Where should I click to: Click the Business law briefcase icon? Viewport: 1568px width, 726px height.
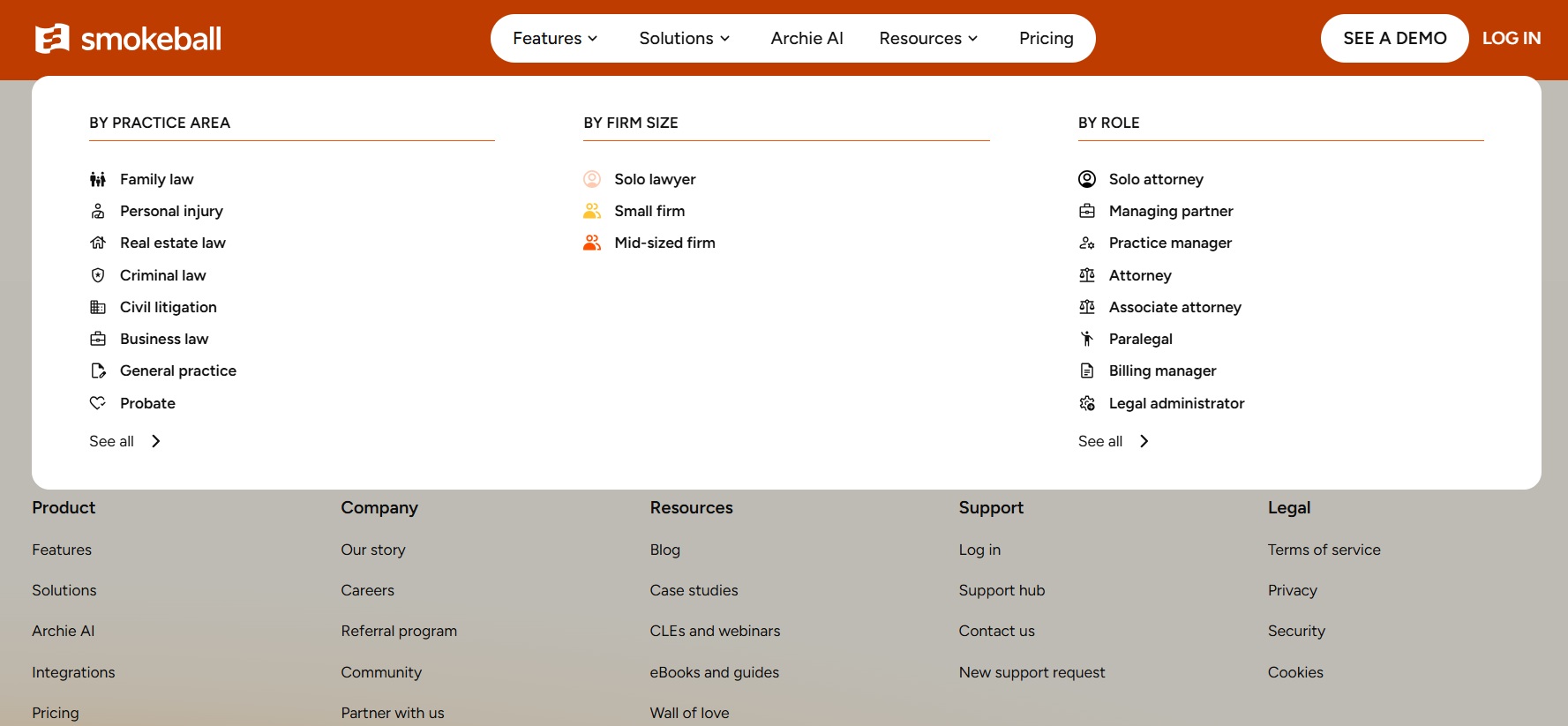click(98, 339)
